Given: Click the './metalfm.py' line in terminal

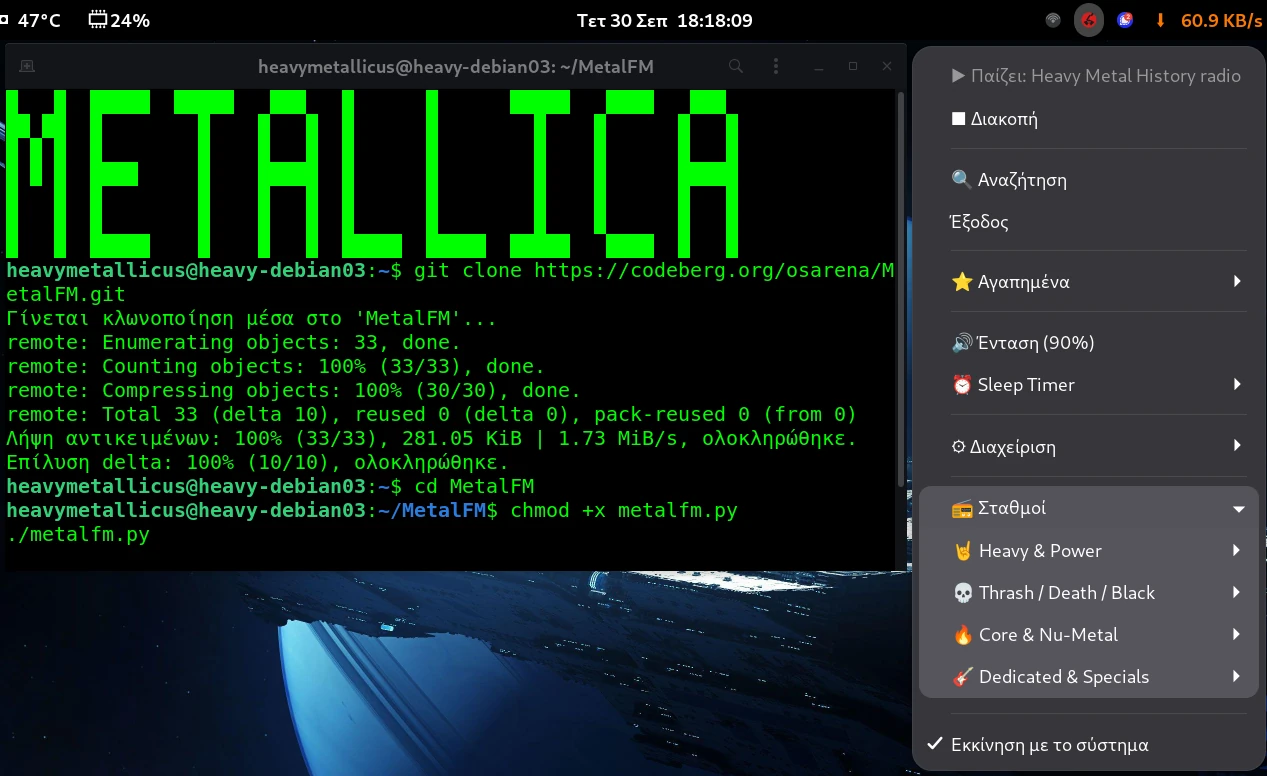Looking at the screenshot, I should [78, 535].
